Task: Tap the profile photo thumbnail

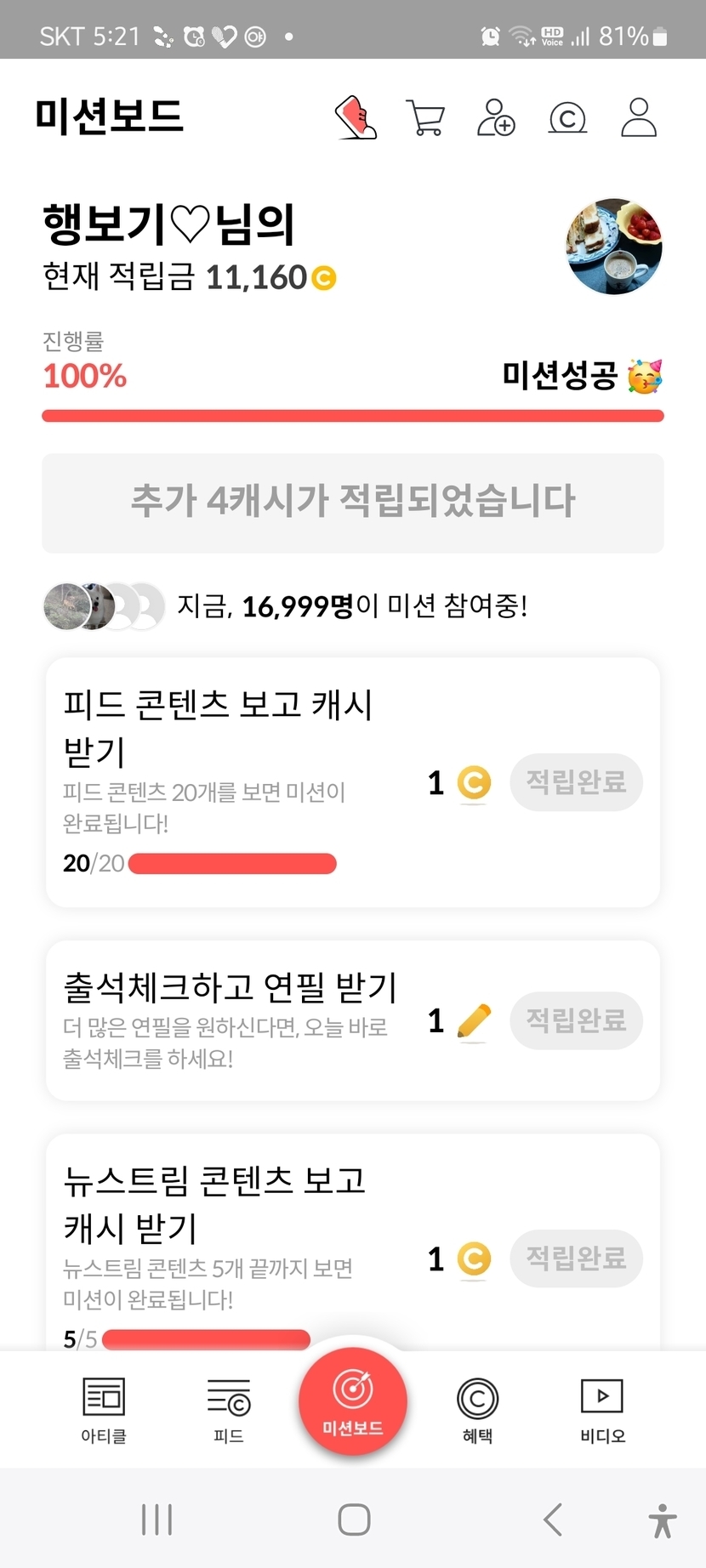Action: 614,247
